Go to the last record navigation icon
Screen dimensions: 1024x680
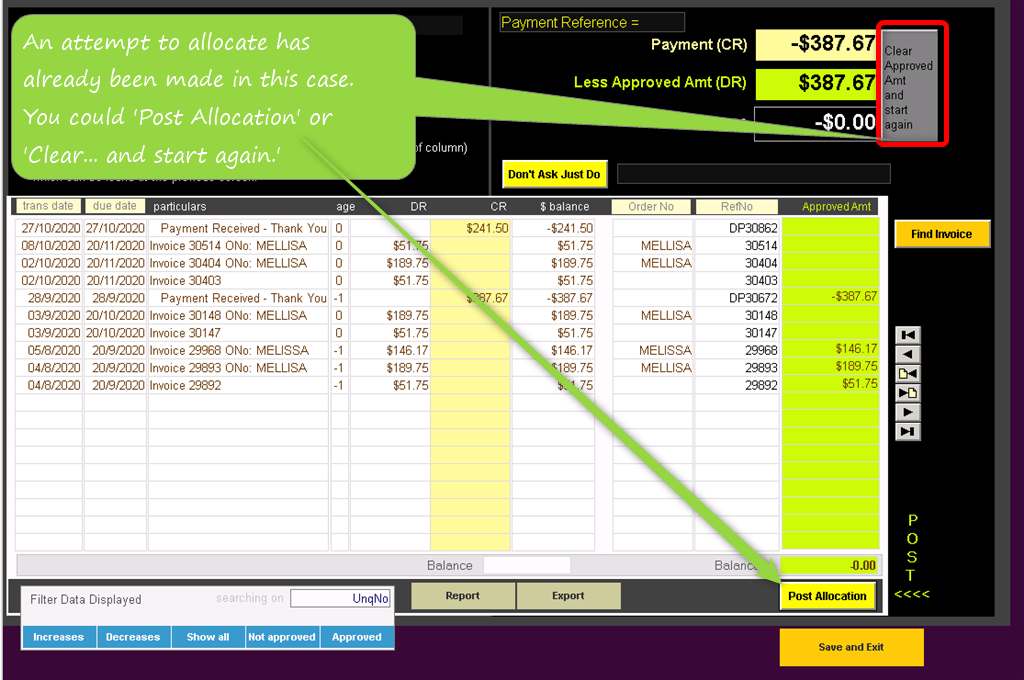(908, 432)
